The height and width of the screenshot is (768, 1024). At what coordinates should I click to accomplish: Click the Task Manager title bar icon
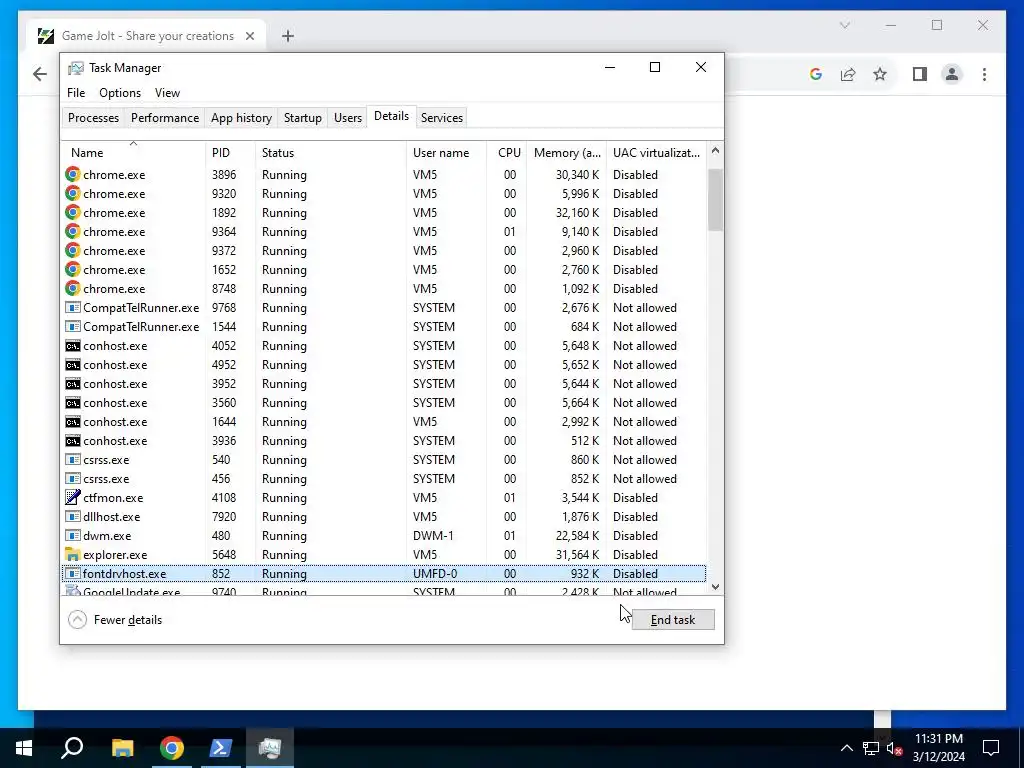tap(76, 68)
